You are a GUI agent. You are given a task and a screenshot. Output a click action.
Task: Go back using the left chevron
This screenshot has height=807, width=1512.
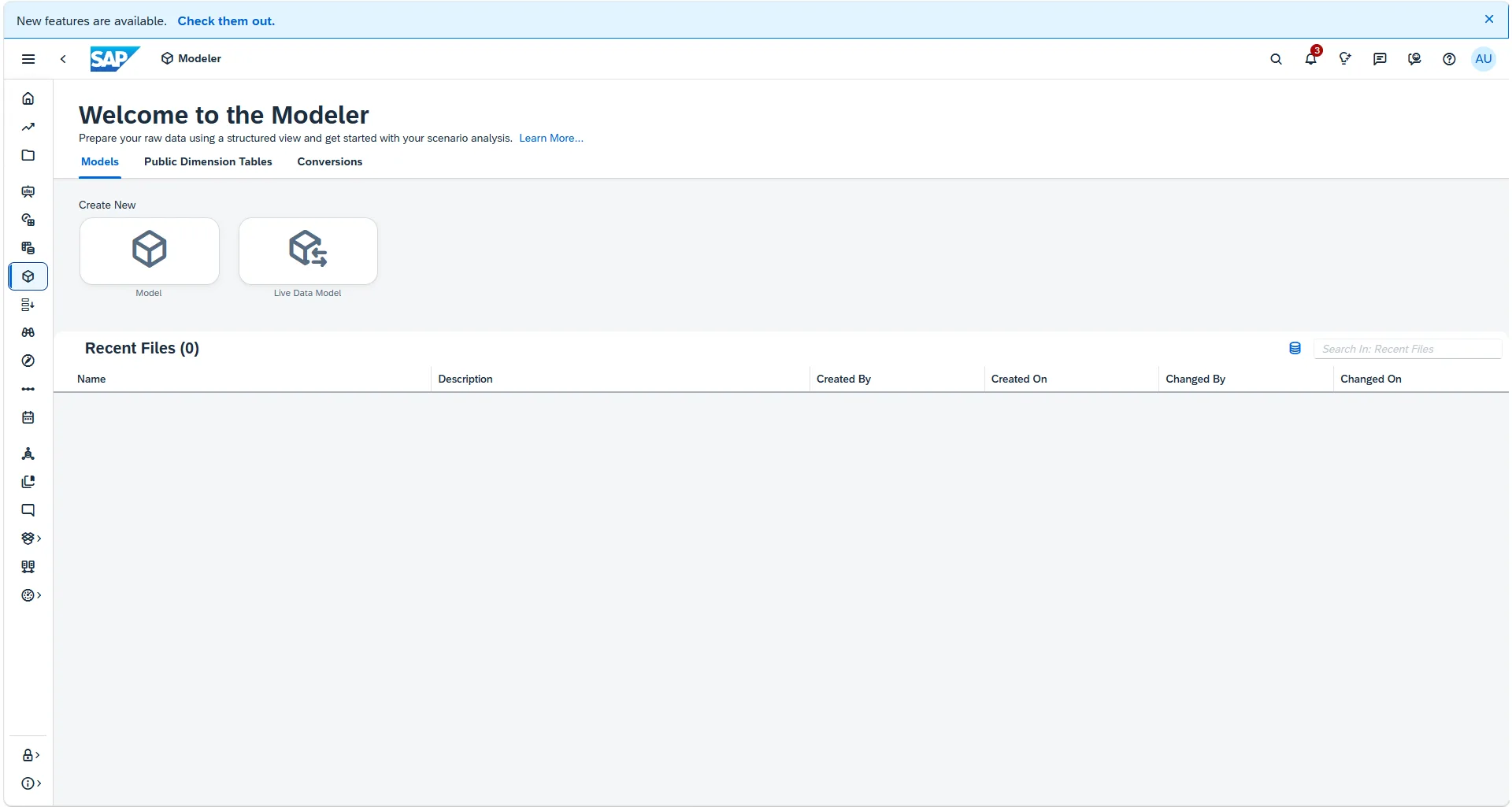(63, 59)
